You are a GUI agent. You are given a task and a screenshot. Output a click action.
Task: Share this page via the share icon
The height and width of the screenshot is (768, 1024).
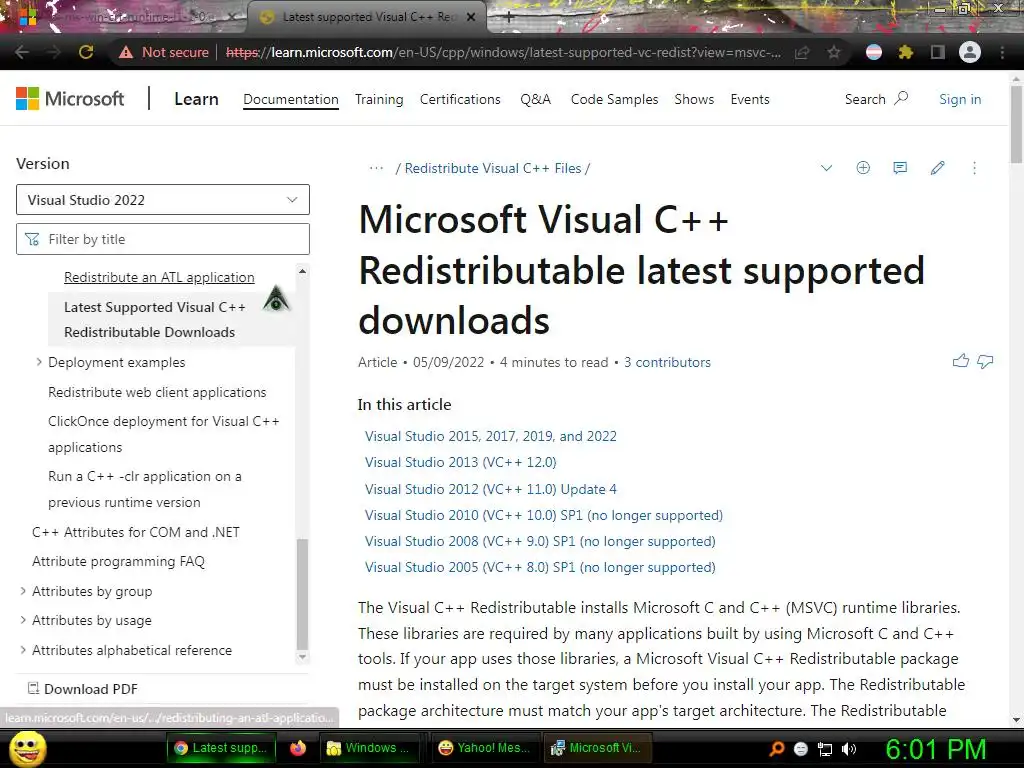803,52
